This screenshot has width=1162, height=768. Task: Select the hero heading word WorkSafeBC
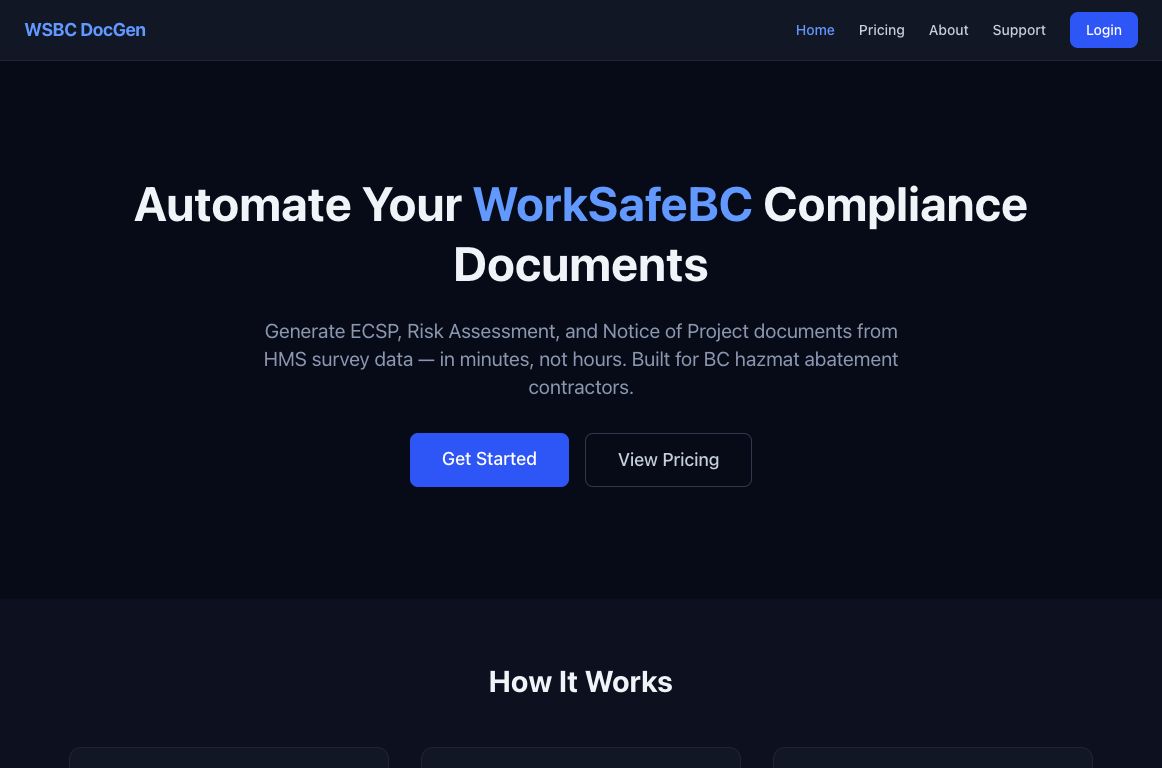click(x=612, y=205)
